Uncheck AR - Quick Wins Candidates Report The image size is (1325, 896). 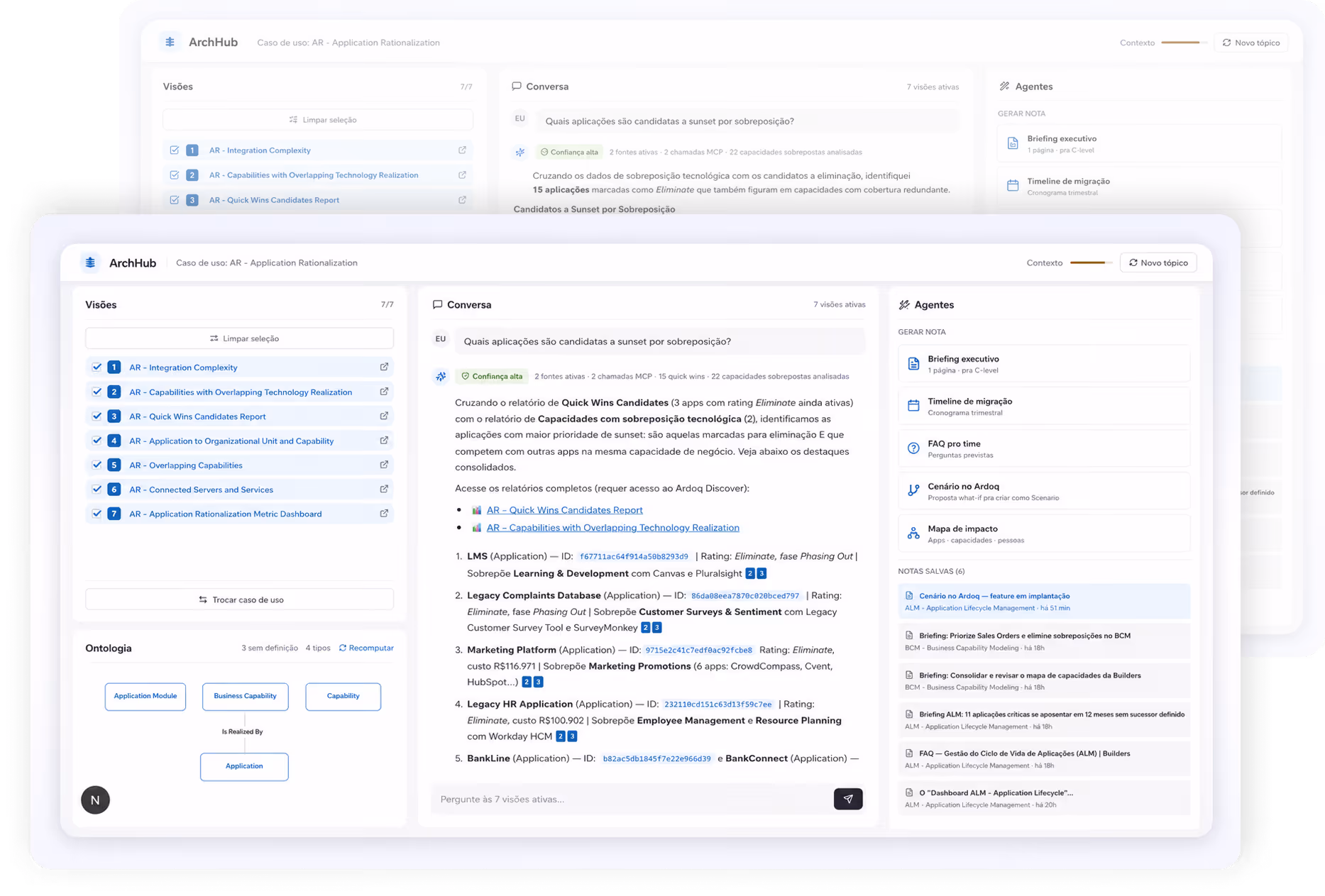point(97,416)
